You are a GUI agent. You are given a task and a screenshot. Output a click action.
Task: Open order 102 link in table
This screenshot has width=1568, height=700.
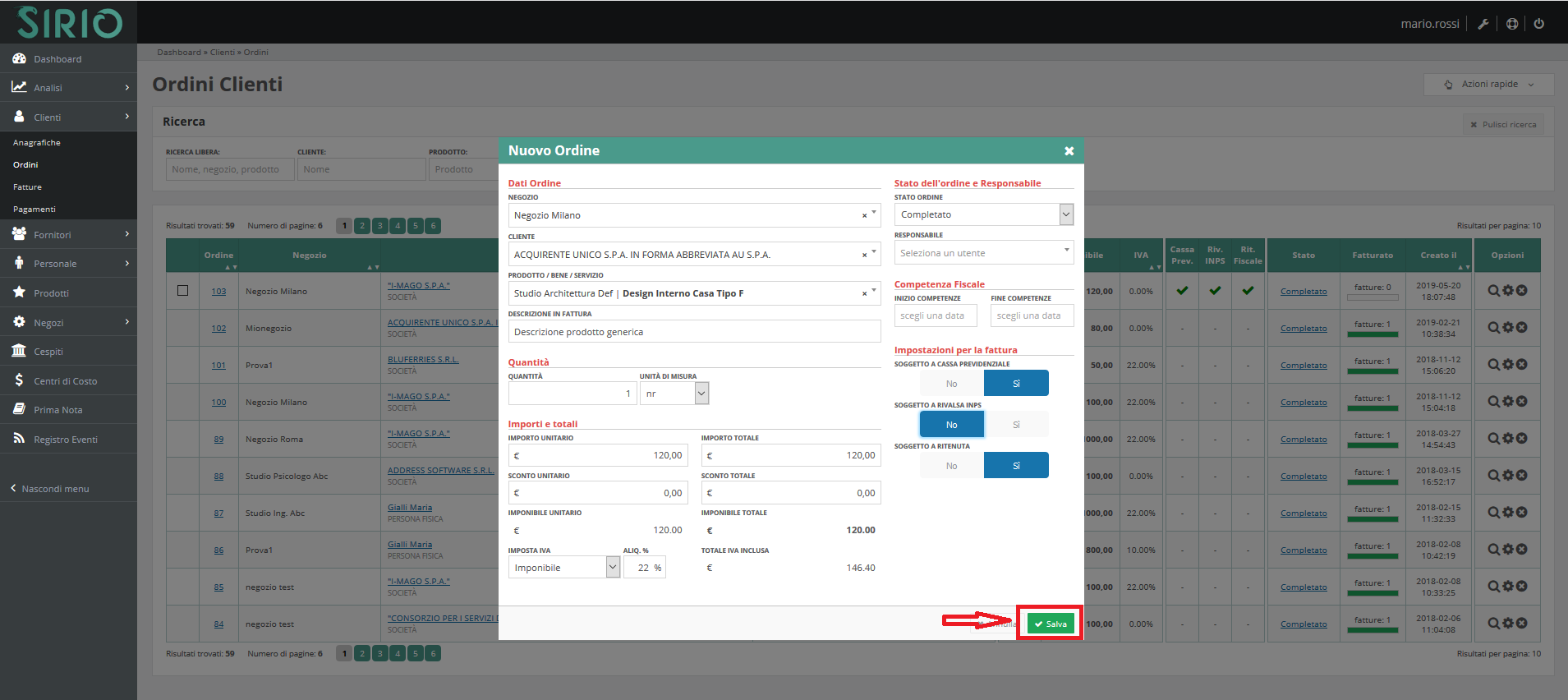coord(218,329)
